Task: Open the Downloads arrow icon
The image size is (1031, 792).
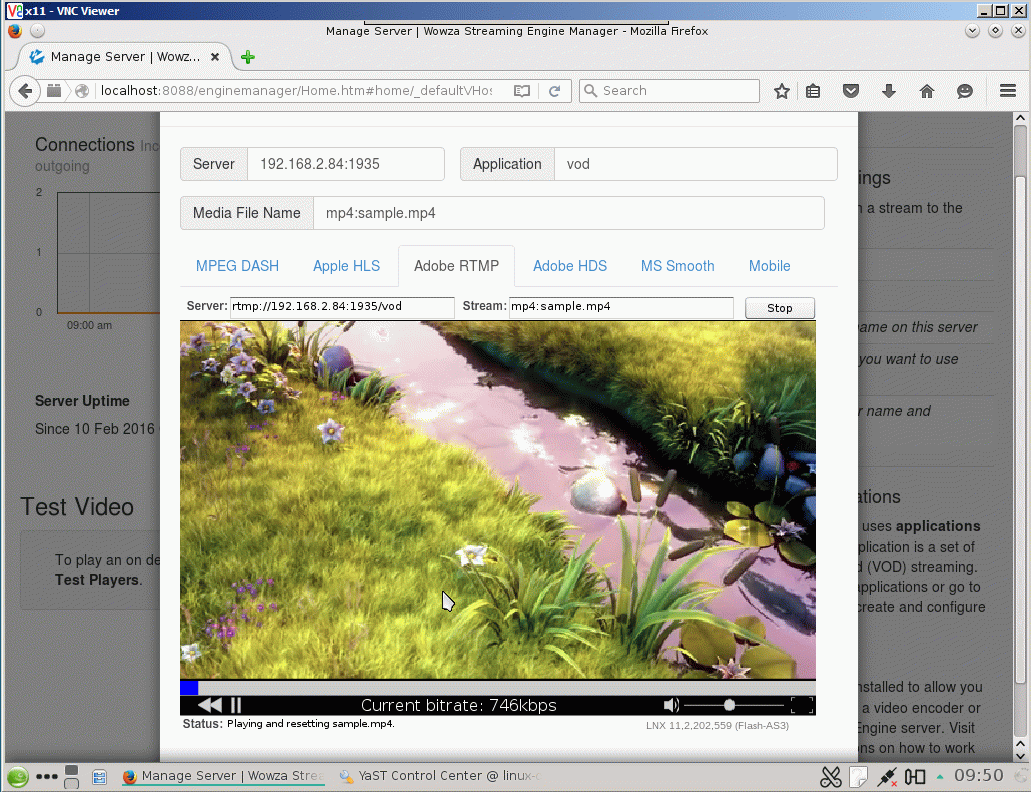Action: click(888, 91)
